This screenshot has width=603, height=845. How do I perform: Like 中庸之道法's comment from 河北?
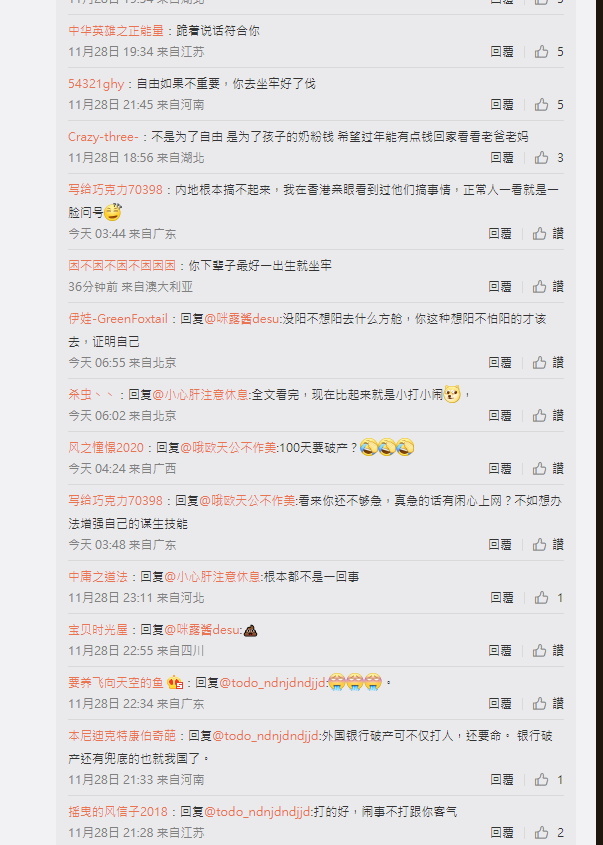click(541, 598)
